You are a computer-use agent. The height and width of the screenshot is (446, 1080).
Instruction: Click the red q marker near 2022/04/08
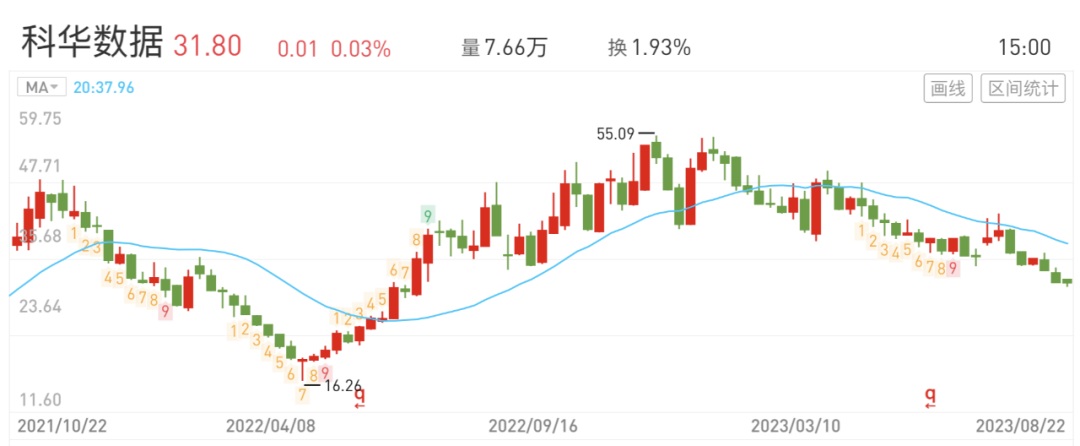[360, 397]
